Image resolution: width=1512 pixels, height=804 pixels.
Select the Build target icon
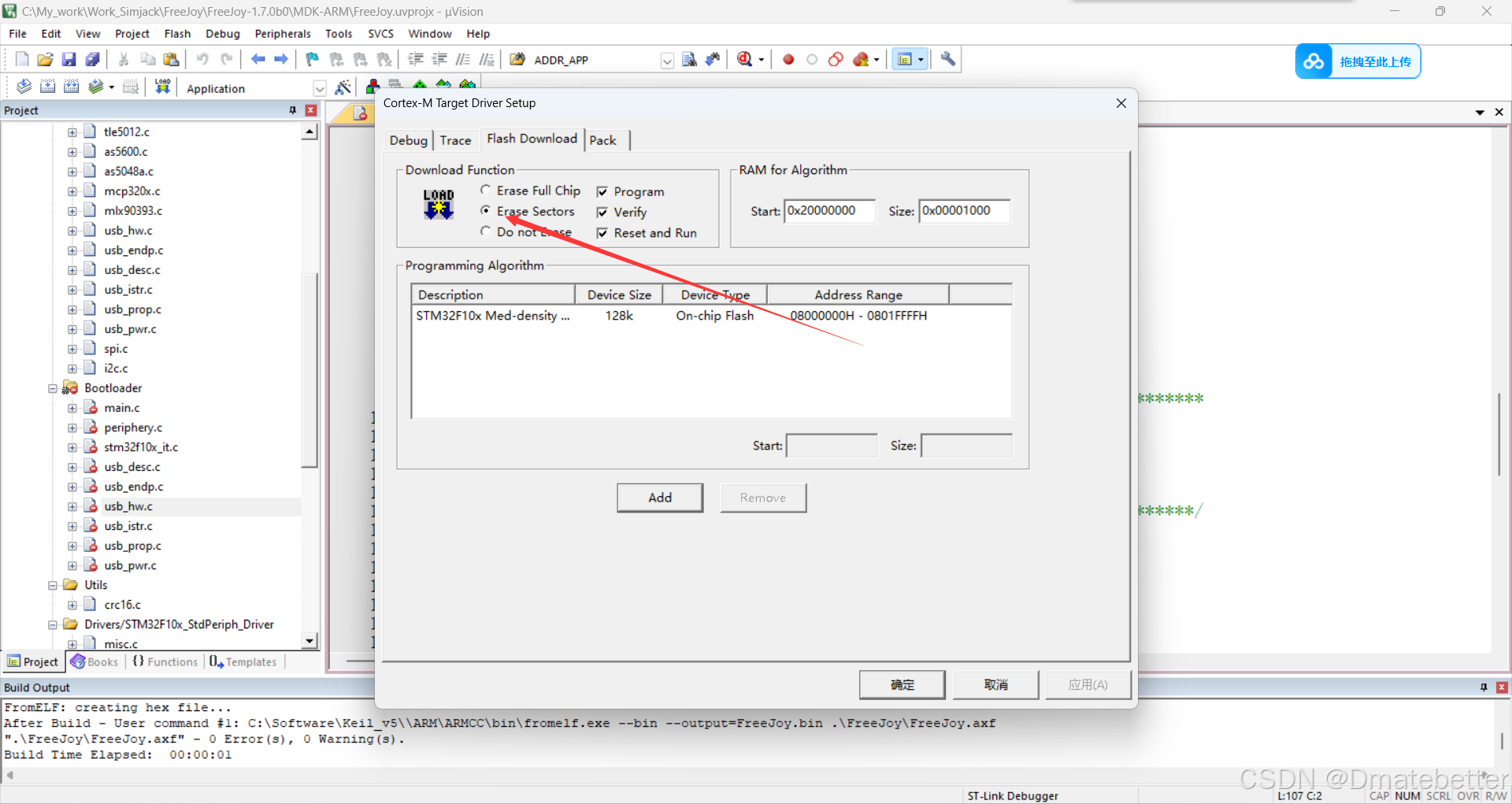pos(48,87)
